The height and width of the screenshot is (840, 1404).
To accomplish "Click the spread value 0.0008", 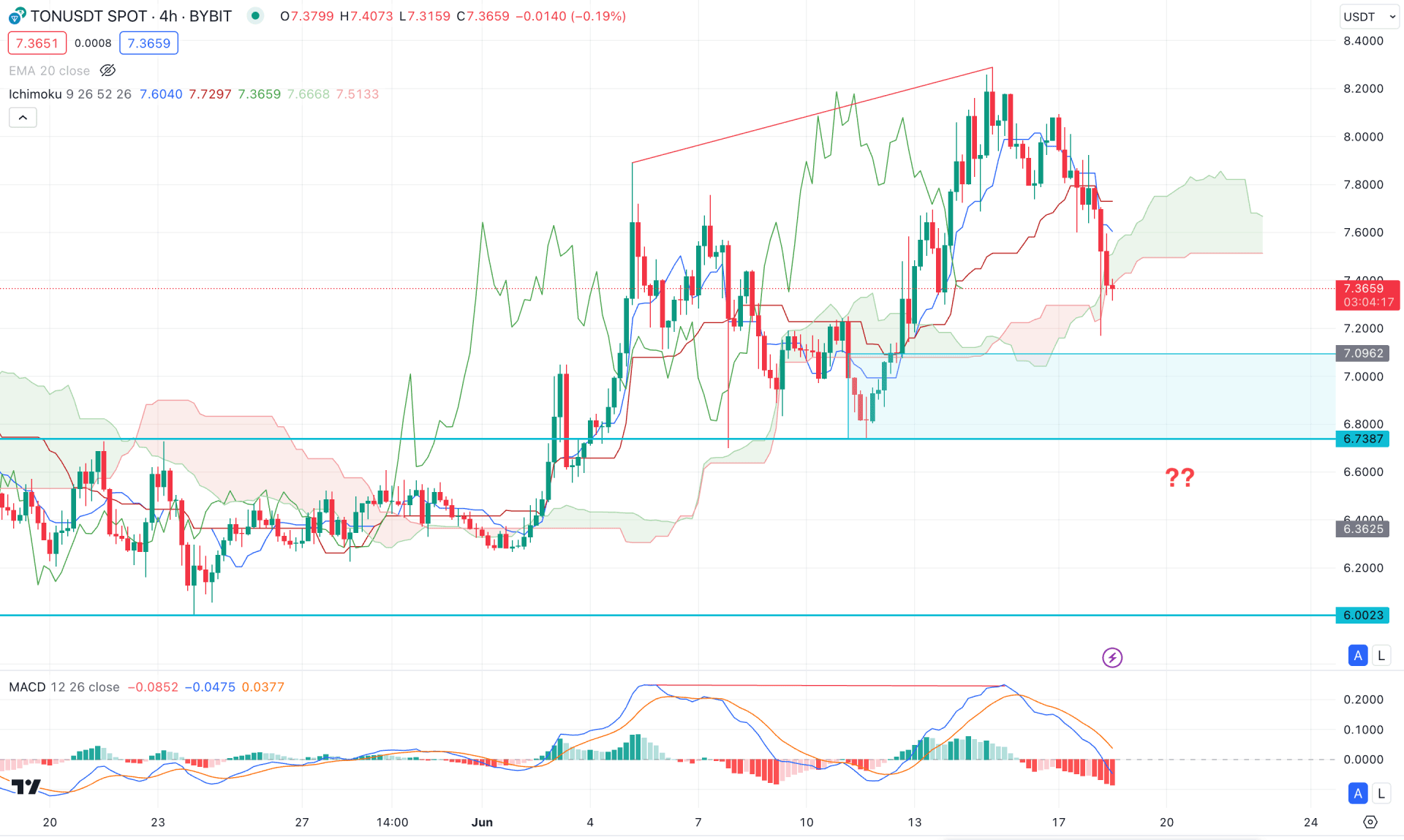I will 93,43.
